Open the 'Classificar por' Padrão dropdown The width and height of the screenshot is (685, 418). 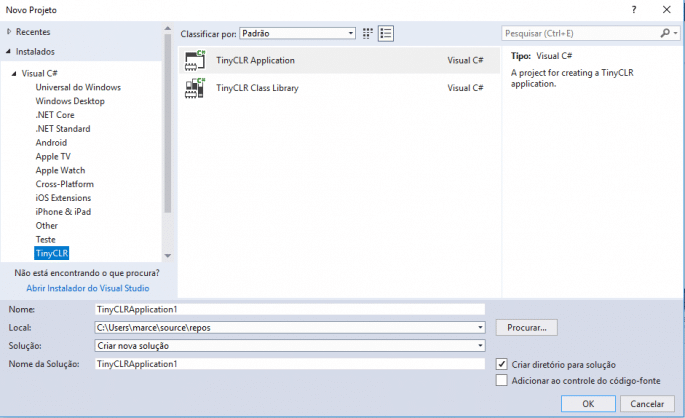pos(297,33)
